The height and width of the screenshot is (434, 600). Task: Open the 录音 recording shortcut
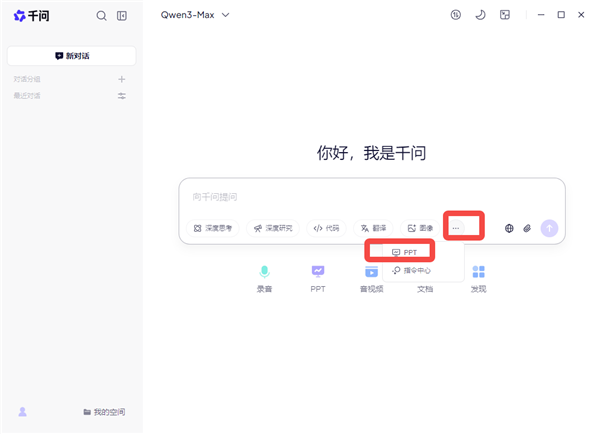[264, 279]
